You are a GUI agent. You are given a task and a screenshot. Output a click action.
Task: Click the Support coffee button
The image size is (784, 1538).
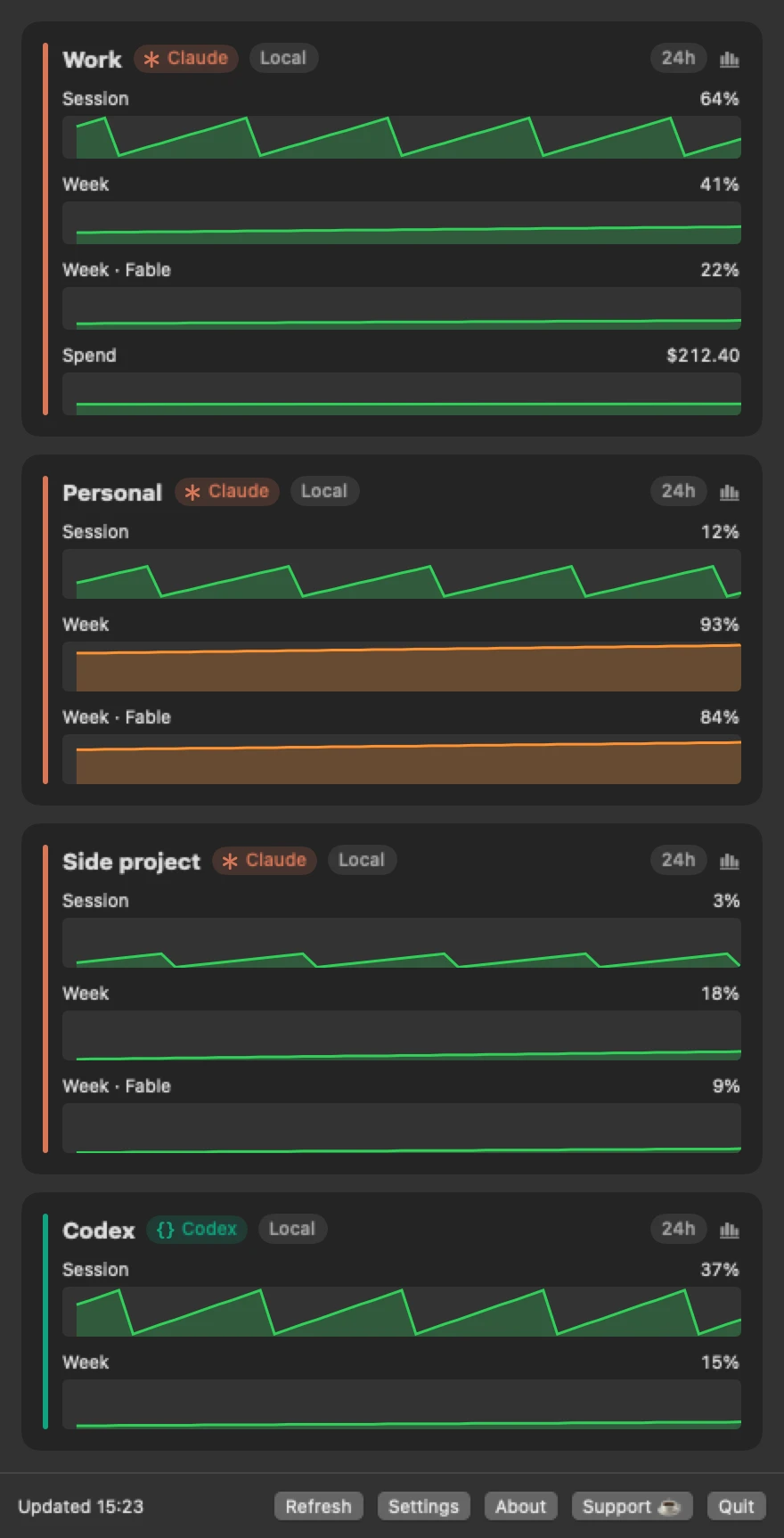632,1506
